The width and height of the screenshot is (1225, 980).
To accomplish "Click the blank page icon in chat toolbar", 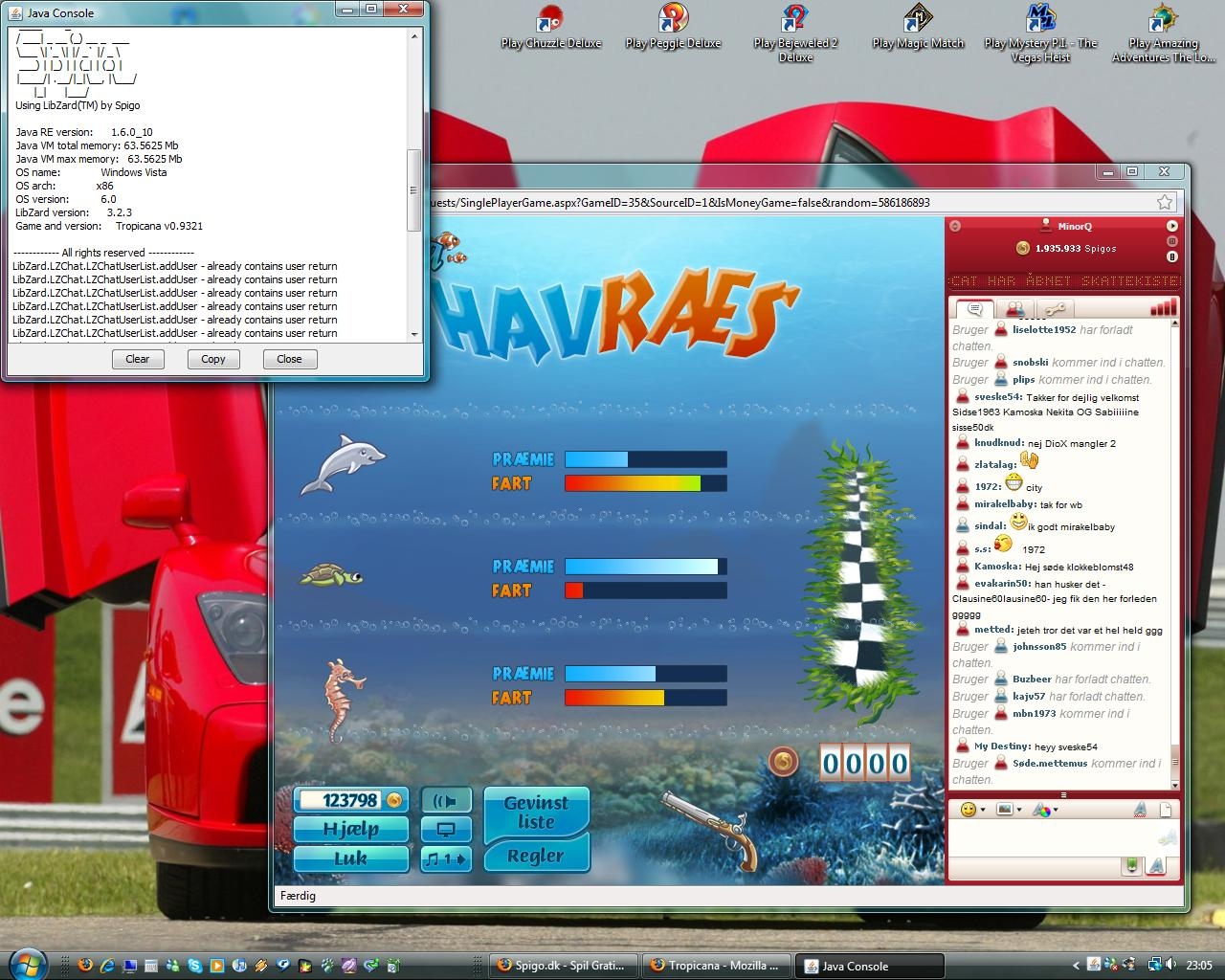I will [x=1166, y=810].
